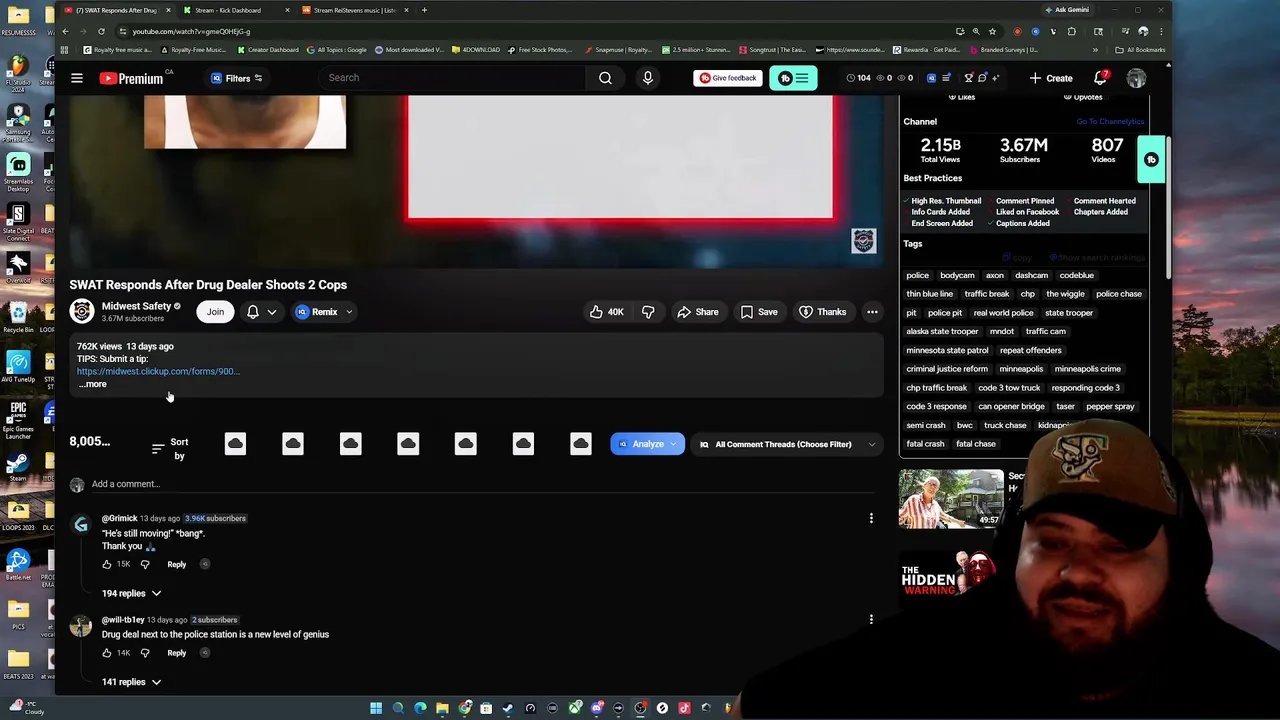Open options menu for @will-tb1ey comment

click(871, 619)
